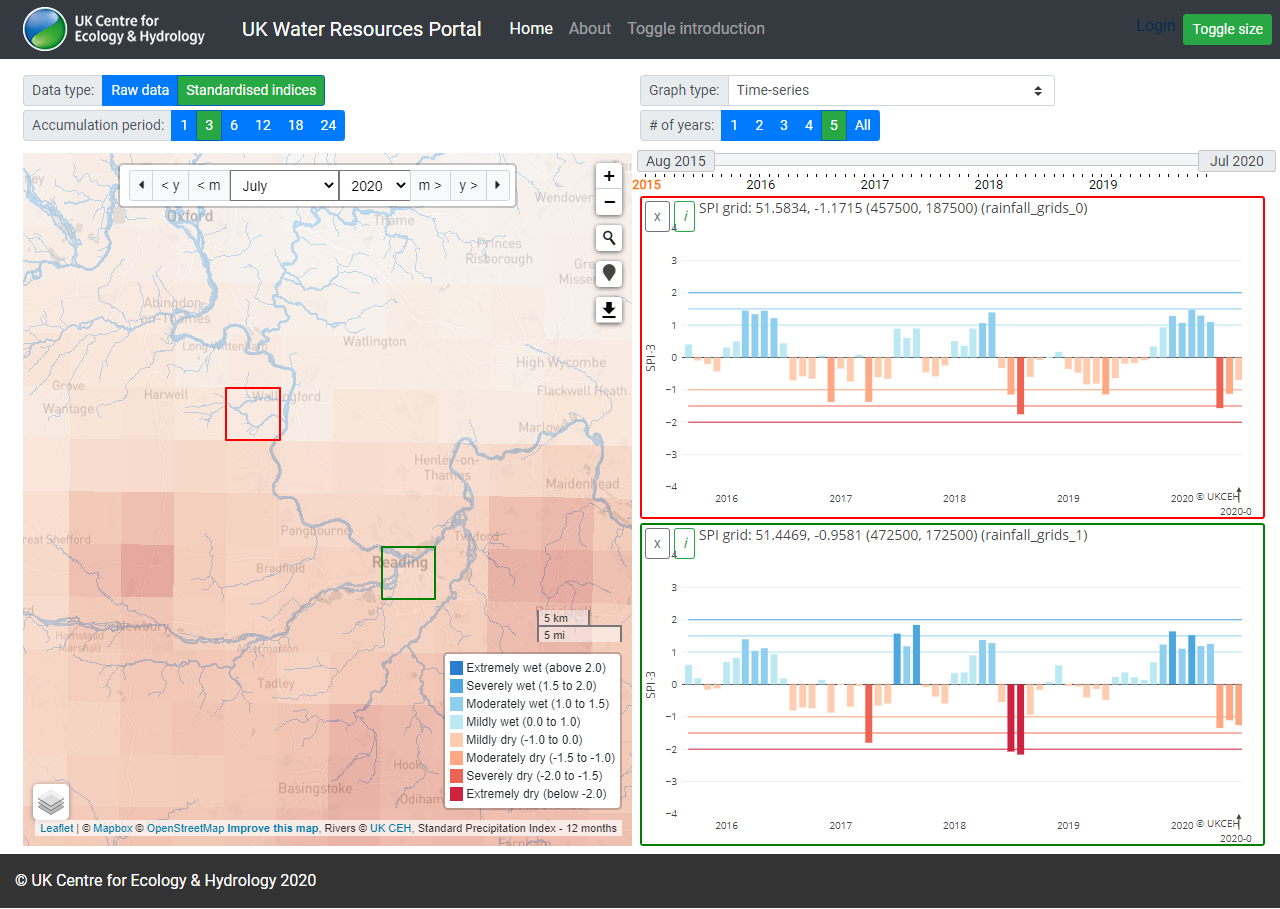This screenshot has height=909, width=1280.
Task: Advance one month with 'm >'
Action: (x=430, y=185)
